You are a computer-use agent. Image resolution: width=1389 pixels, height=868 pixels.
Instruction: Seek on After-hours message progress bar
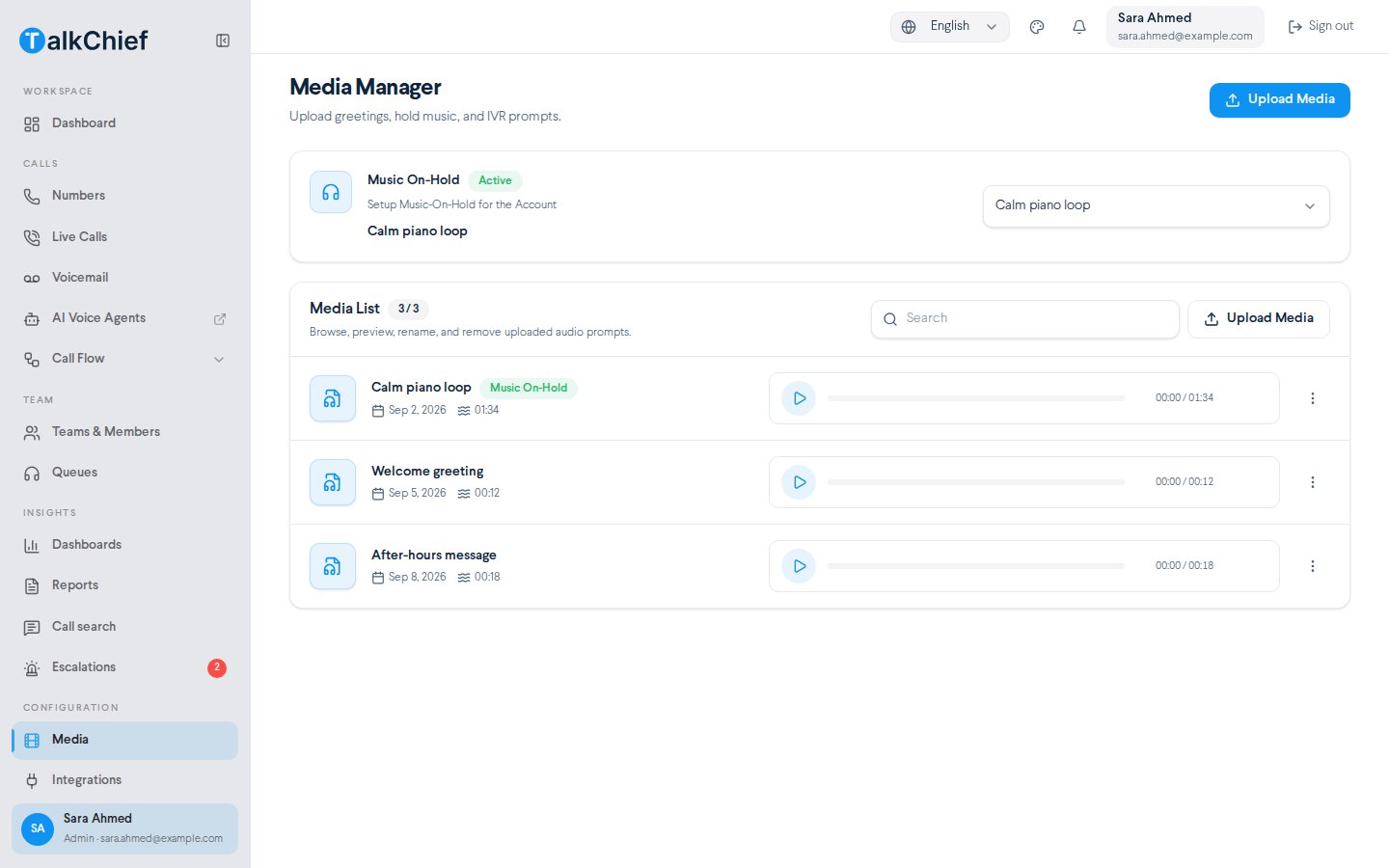tap(975, 566)
